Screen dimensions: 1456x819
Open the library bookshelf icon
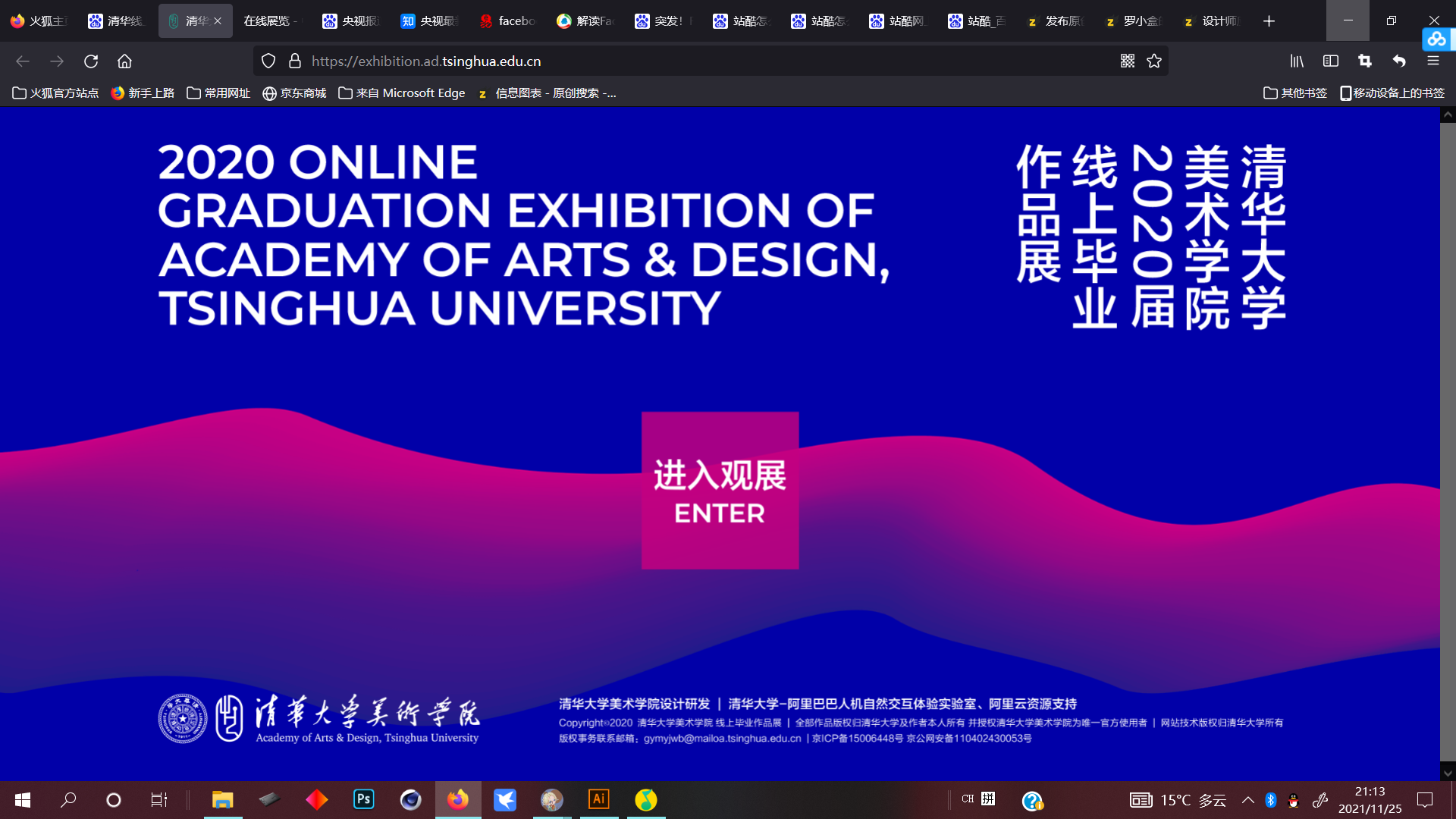coord(1297,61)
